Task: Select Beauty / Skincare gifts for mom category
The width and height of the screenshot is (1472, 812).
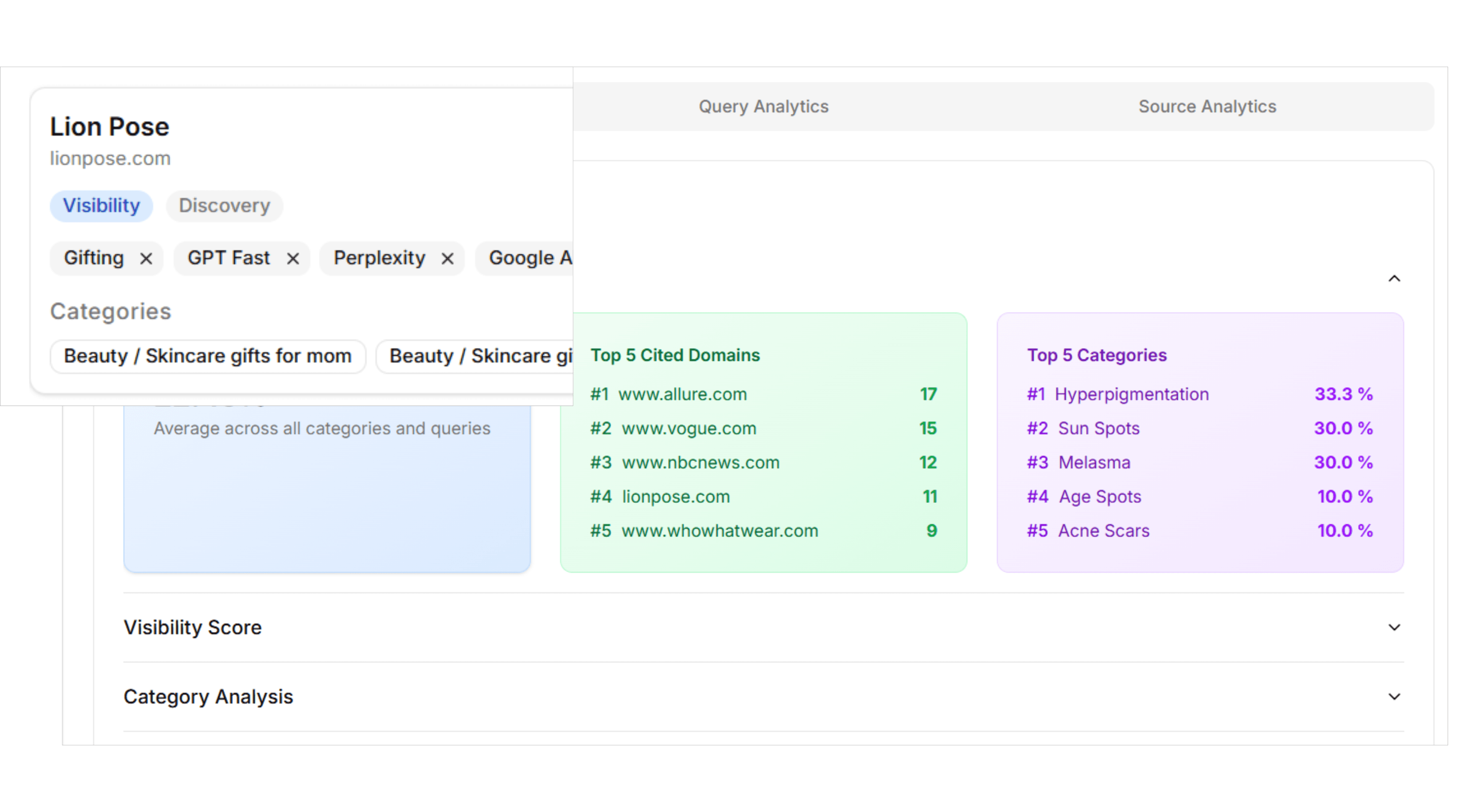Action: (x=207, y=357)
